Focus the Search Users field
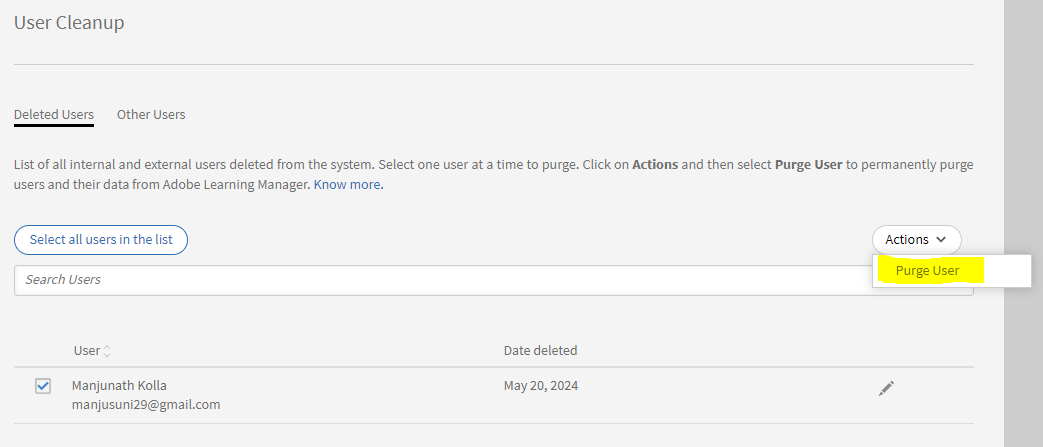The width and height of the screenshot is (1043, 447). tap(440, 280)
